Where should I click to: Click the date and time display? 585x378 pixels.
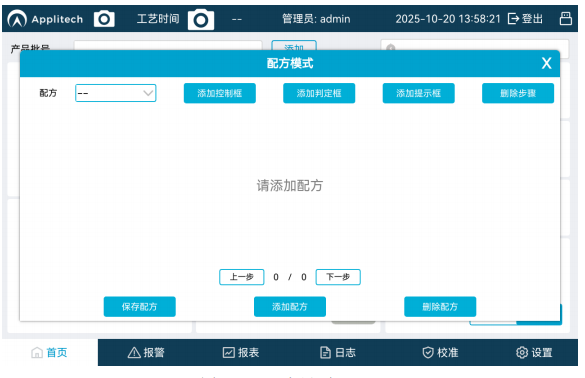448,19
